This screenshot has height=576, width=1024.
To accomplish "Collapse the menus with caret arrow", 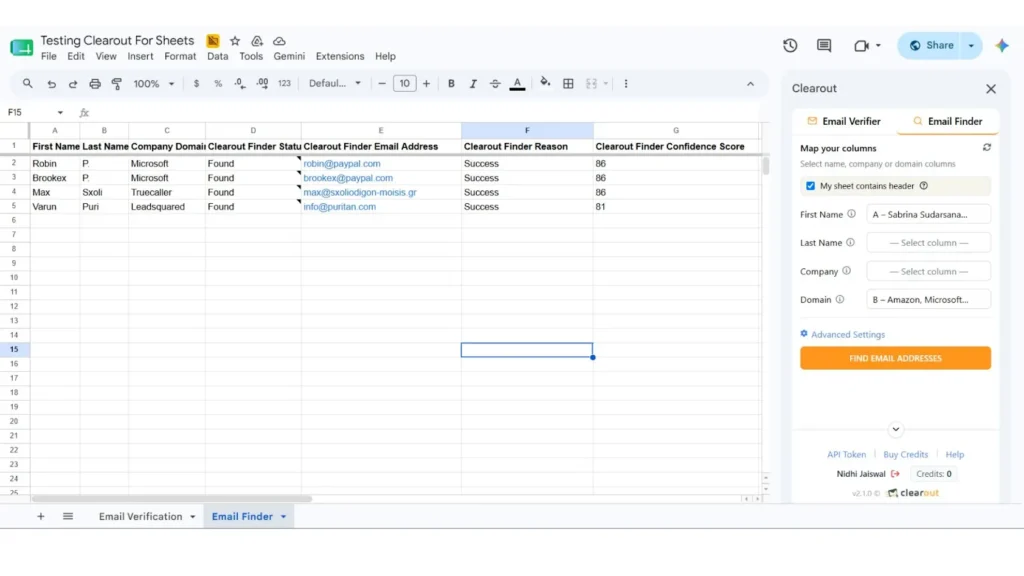I will point(750,84).
